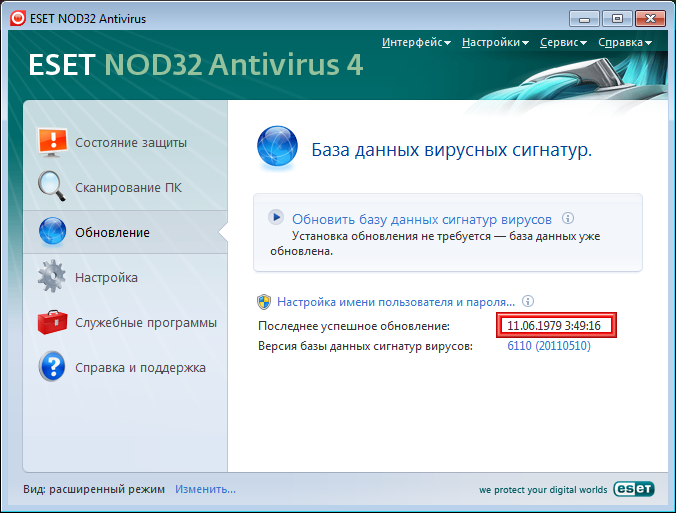Click the Установка обновления не требуется message
This screenshot has width=676, height=513.
click(x=435, y=244)
